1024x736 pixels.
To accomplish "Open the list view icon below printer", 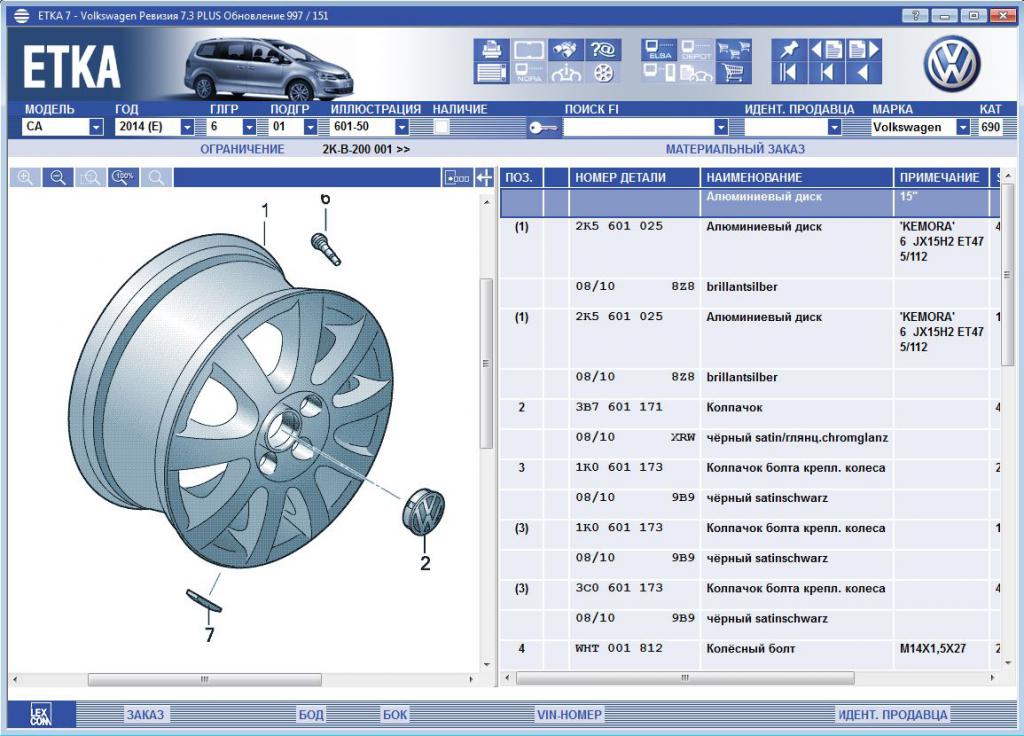I will 491,72.
